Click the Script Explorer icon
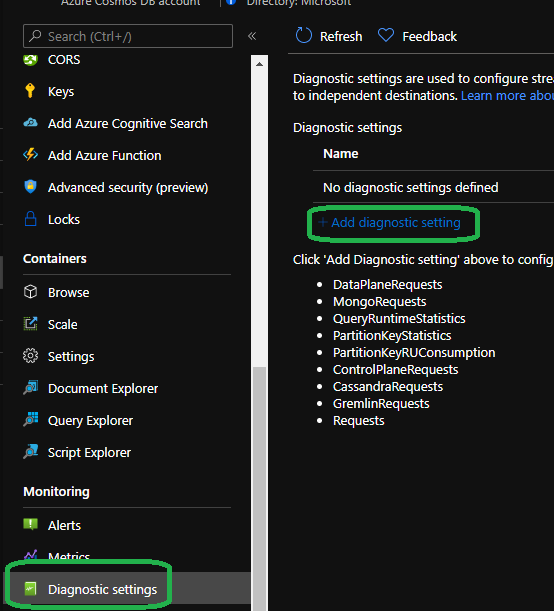The image size is (554, 611). tap(30, 452)
